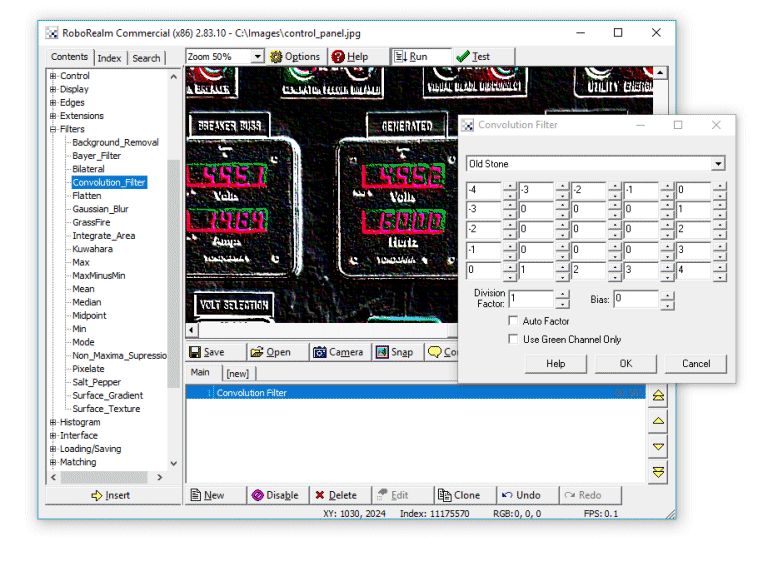The width and height of the screenshot is (768, 576).
Task: Expand the Histogram tree node
Action: [53, 422]
